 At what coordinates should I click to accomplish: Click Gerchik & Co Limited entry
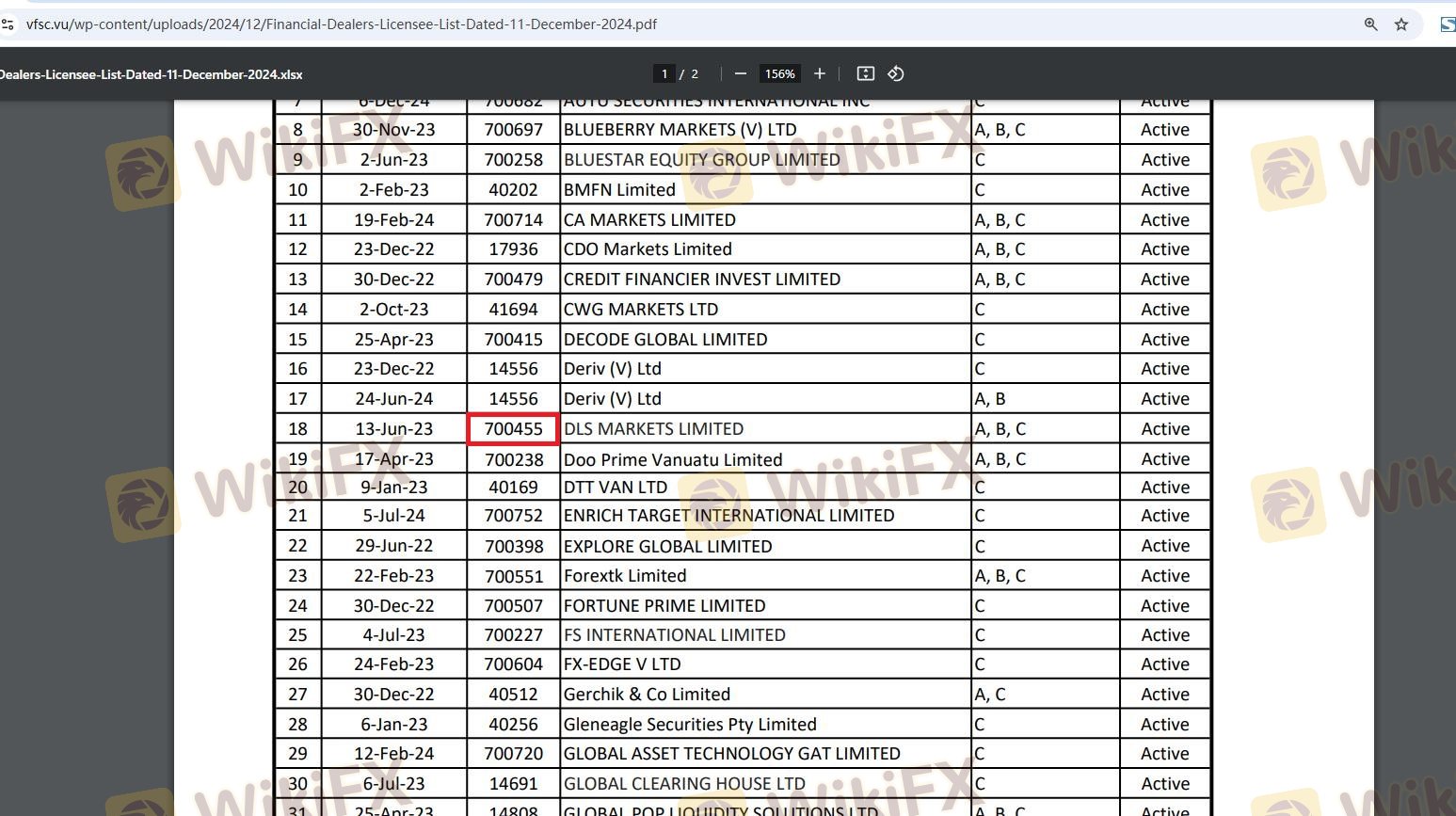point(647,695)
